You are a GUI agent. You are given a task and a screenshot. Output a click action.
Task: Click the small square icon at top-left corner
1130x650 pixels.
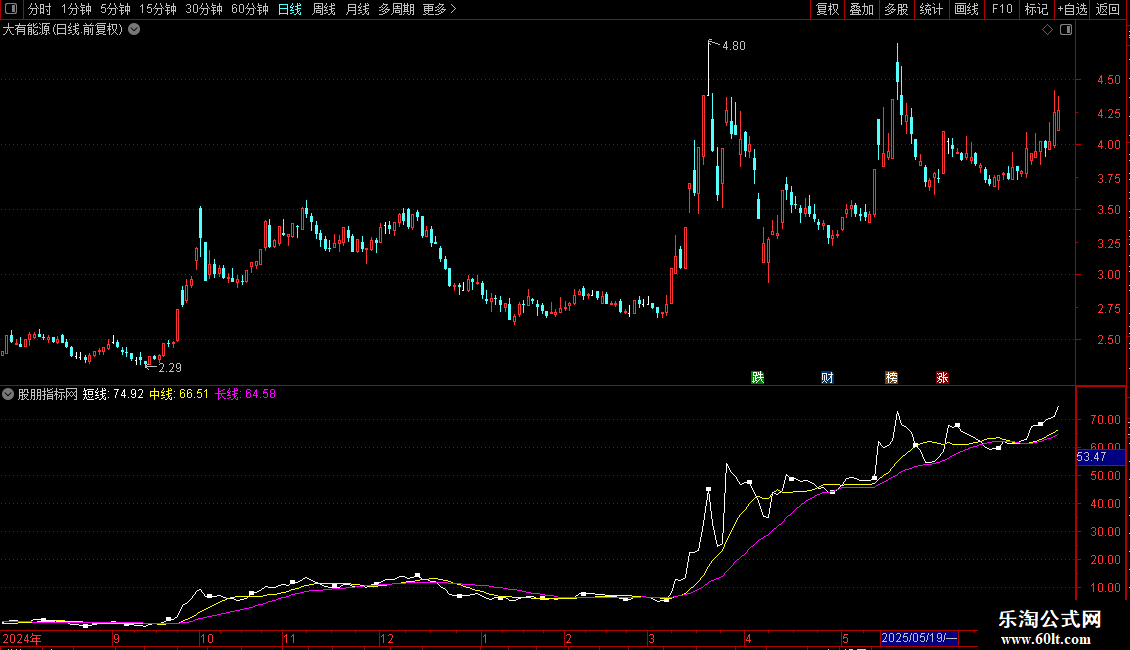click(10, 10)
